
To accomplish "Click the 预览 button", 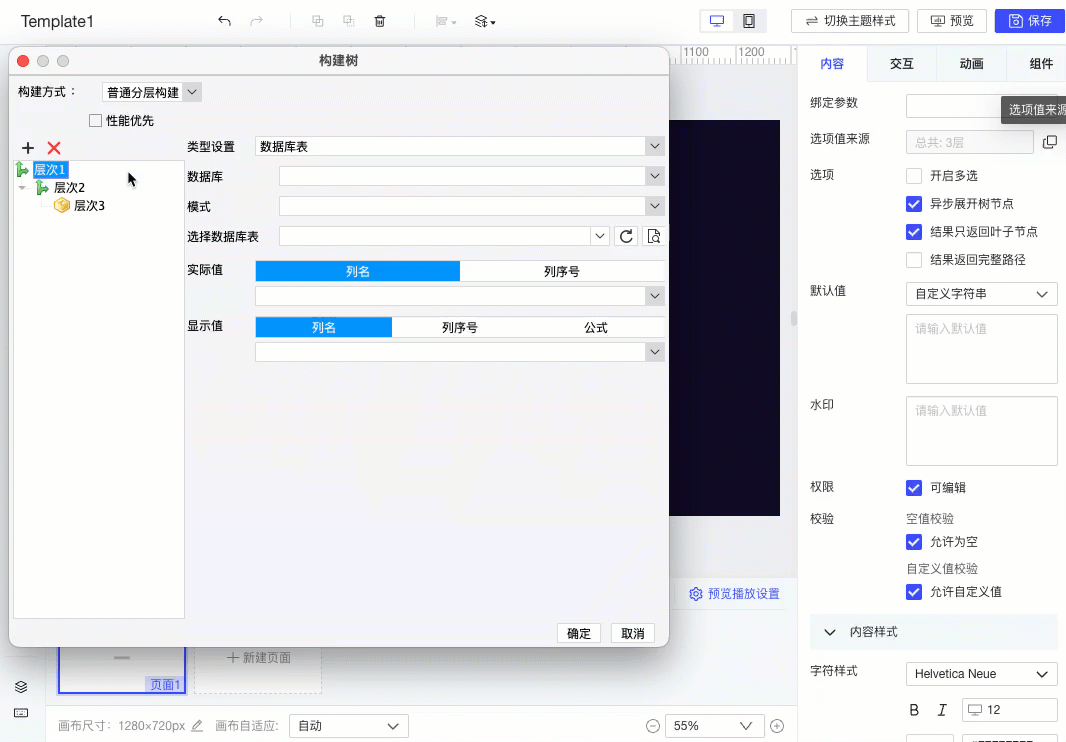I will click(952, 21).
